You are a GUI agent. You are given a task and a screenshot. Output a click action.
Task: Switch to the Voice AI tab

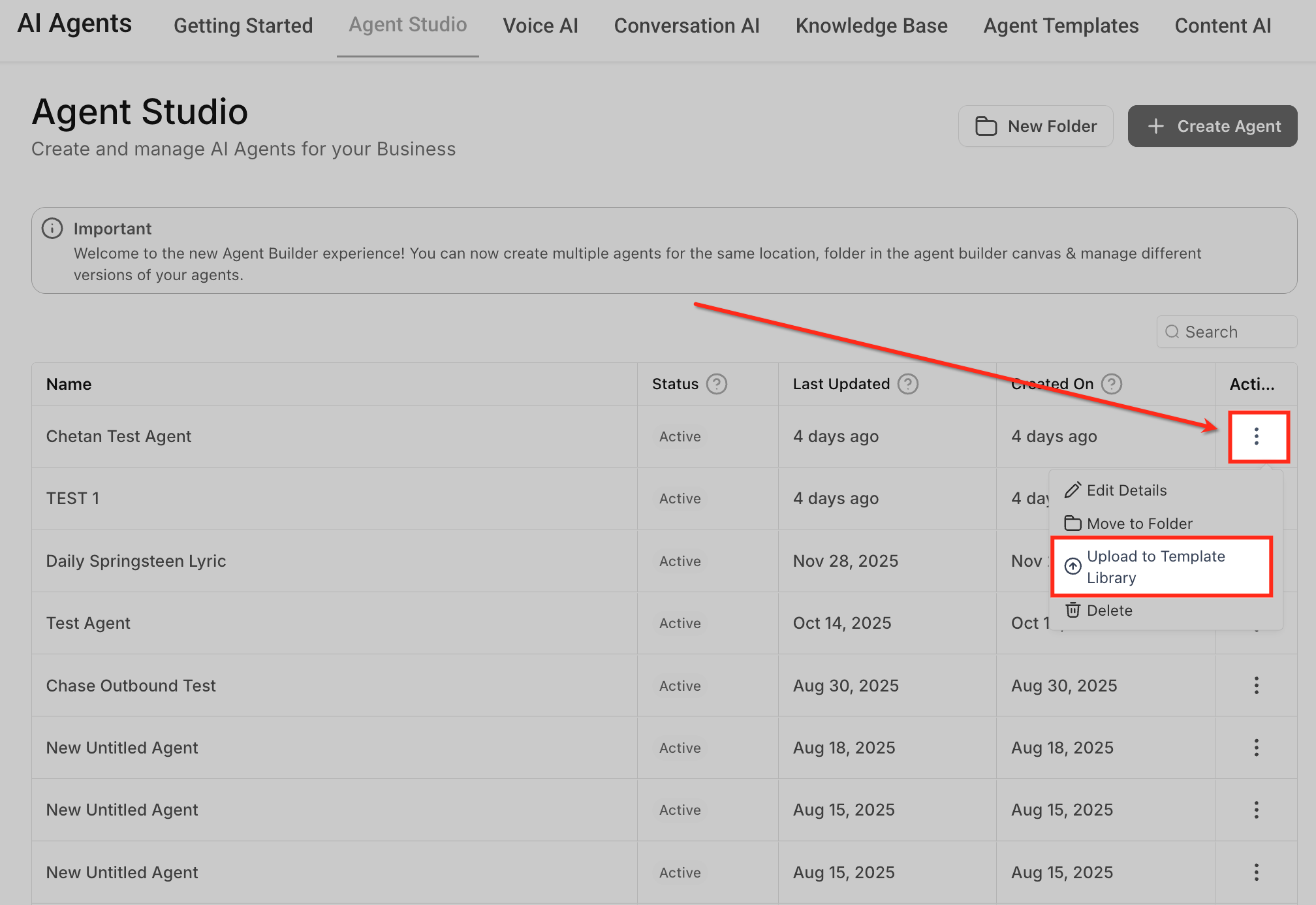(x=540, y=26)
